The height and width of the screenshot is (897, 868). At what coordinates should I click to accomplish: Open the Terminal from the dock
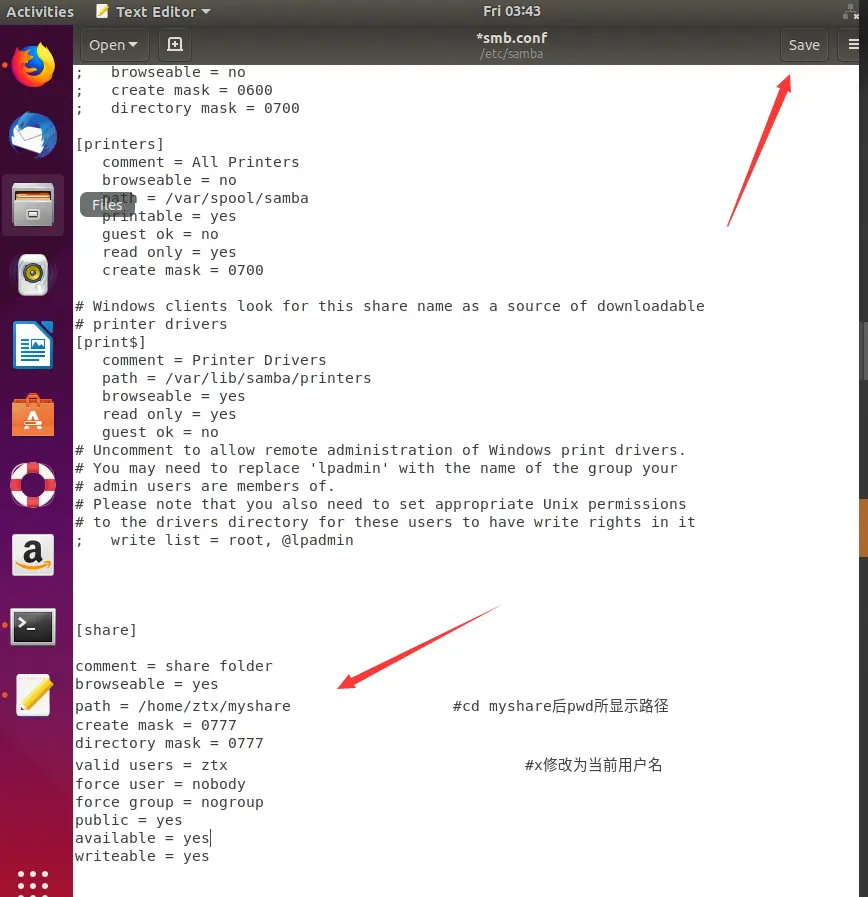pyautogui.click(x=33, y=626)
